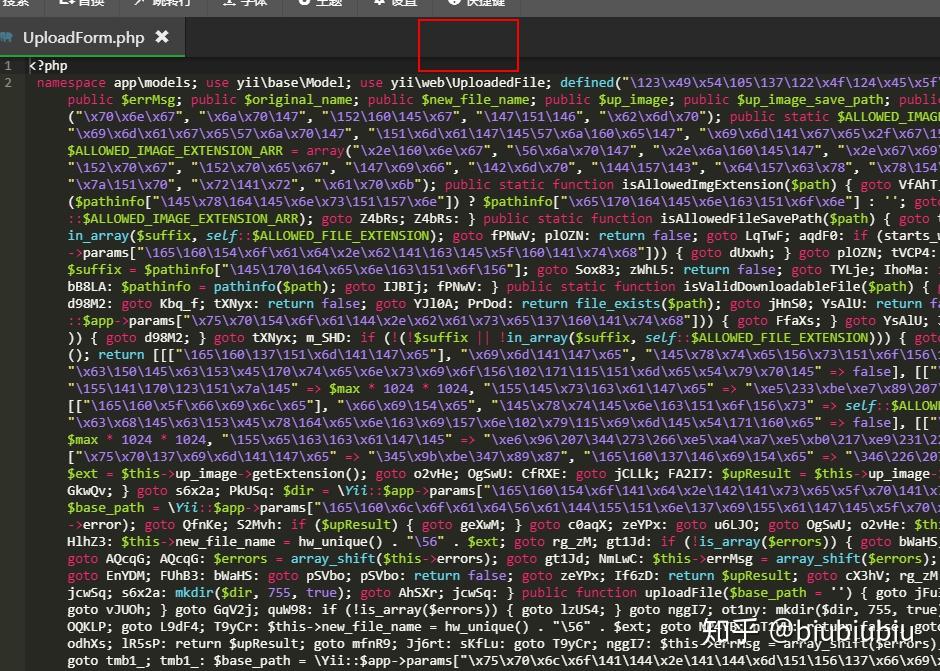
Task: Click the "public $errMsg;" declaration
Action: pyautogui.click(x=125, y=100)
